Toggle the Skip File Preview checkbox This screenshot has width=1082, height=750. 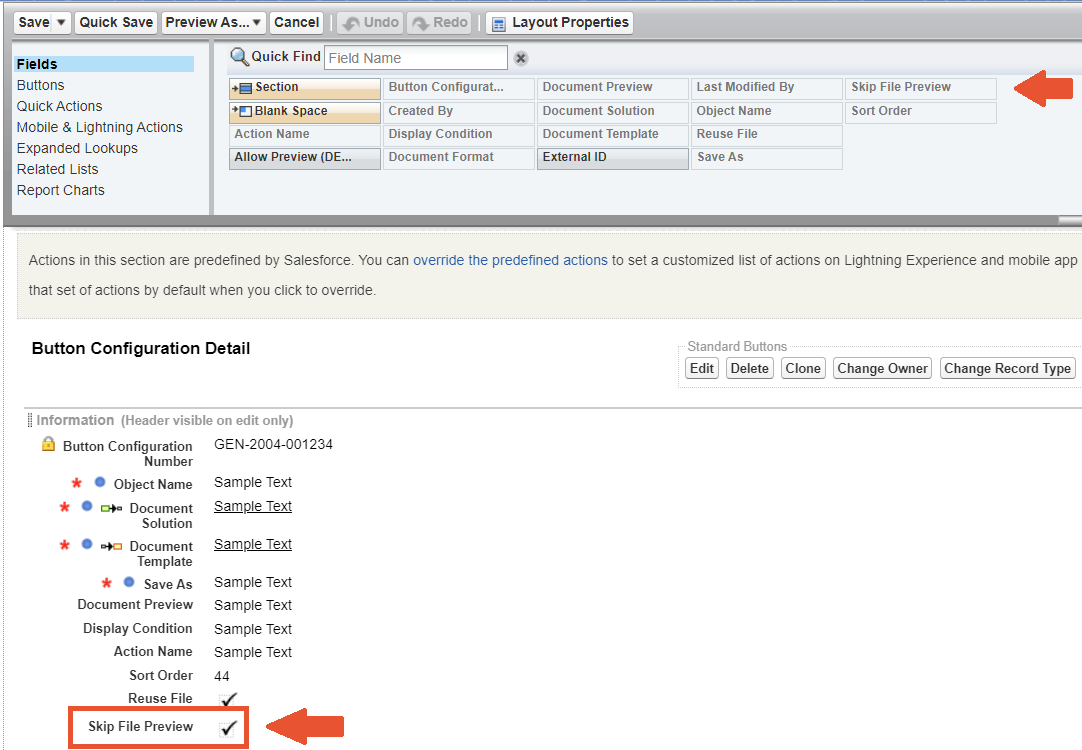click(229, 727)
